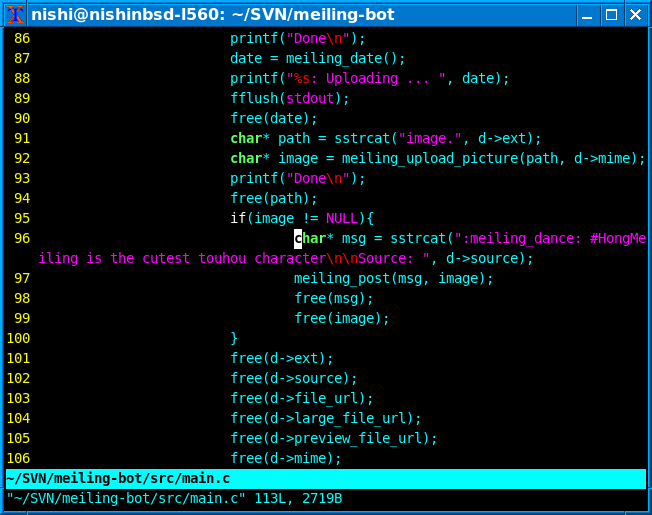Maximize the terminal window
This screenshot has height=515, width=652.
[x=611, y=14]
